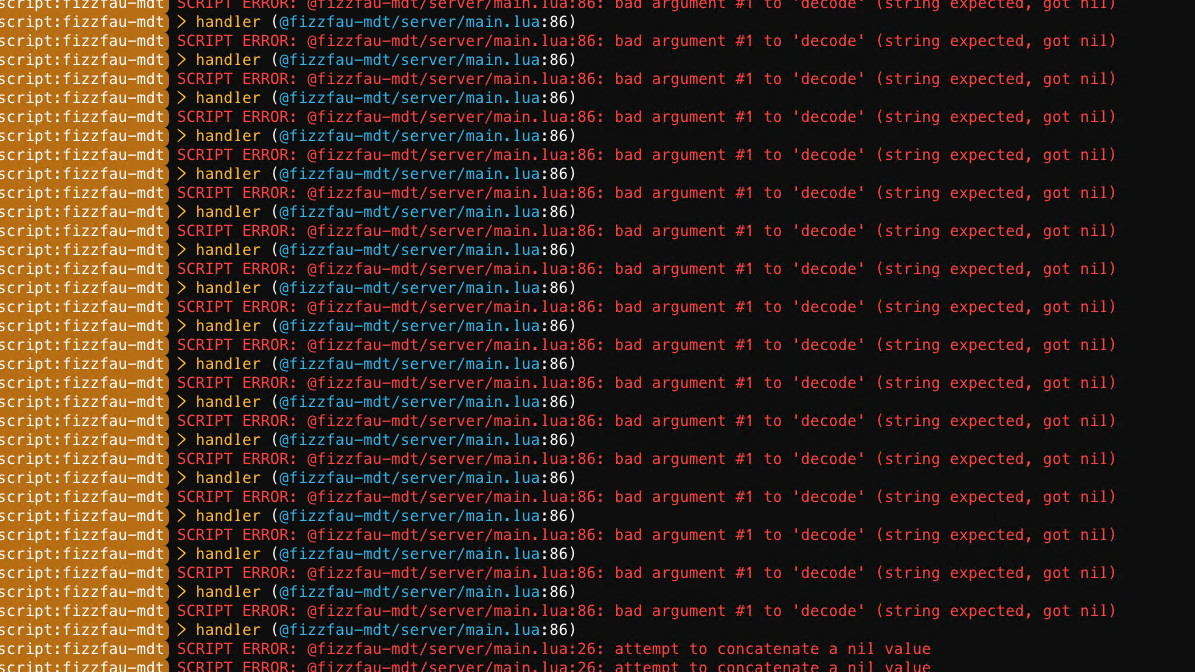Click orange script tag on the bottom cut-off line

tap(83, 666)
